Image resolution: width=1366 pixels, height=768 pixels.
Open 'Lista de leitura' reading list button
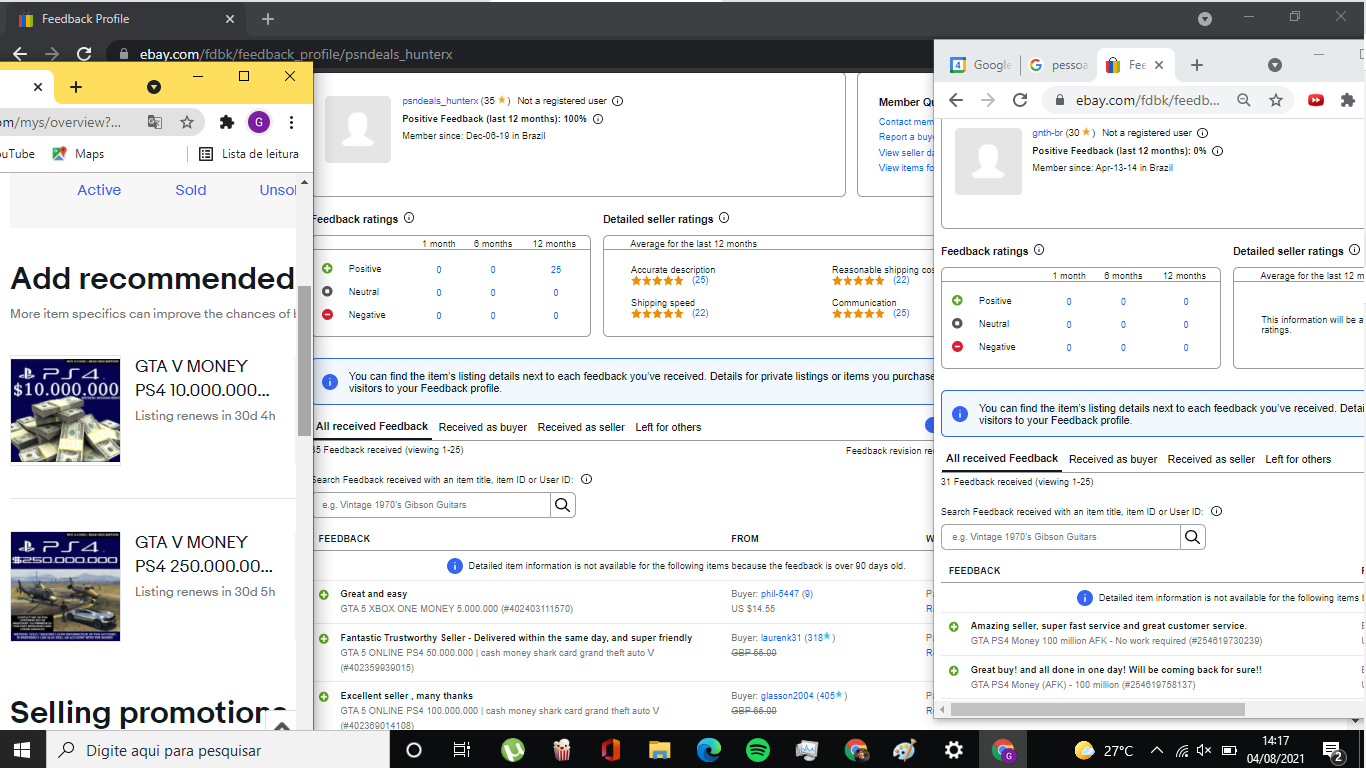[248, 154]
